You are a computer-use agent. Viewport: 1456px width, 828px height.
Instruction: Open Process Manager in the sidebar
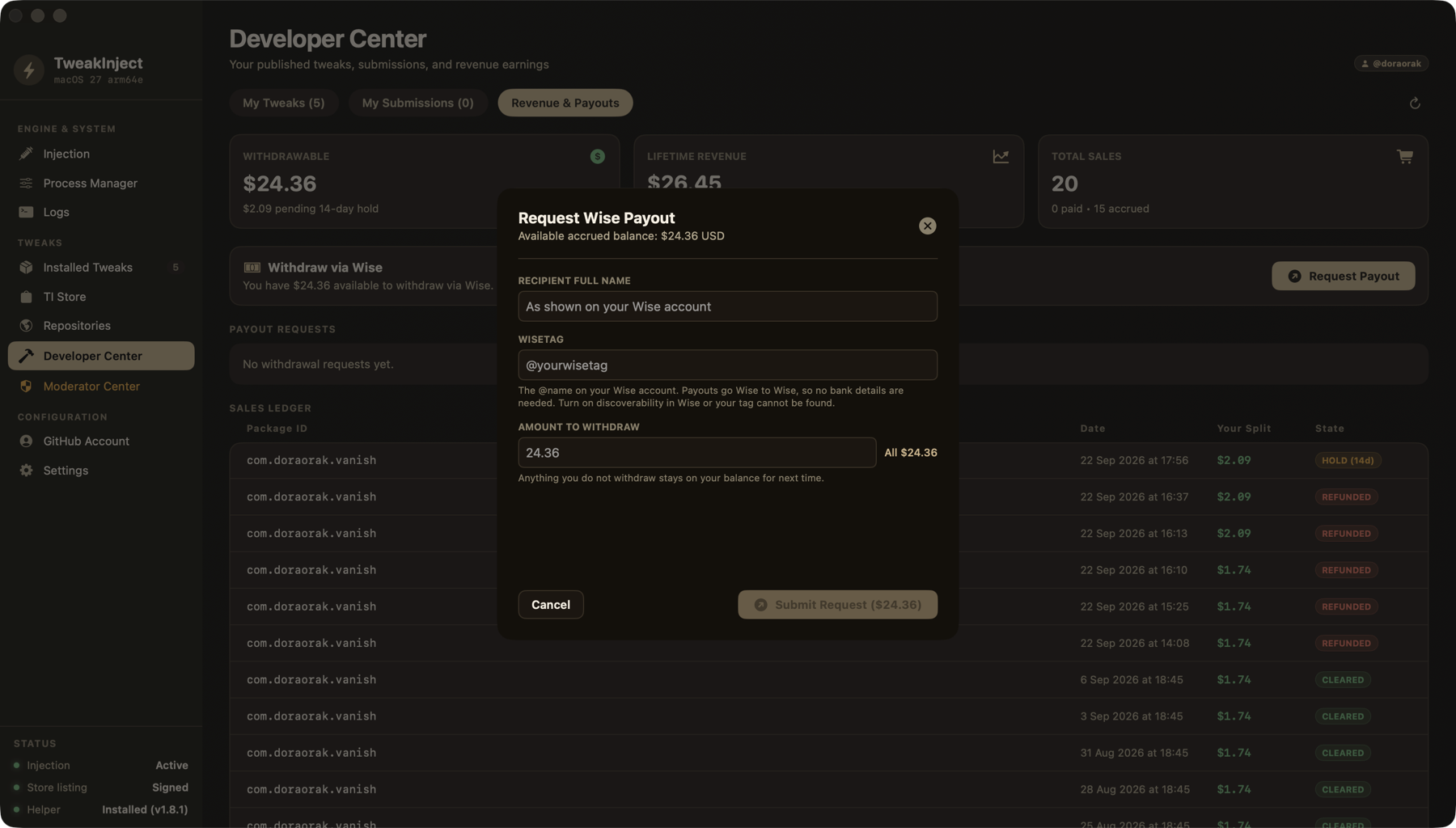tap(101, 183)
